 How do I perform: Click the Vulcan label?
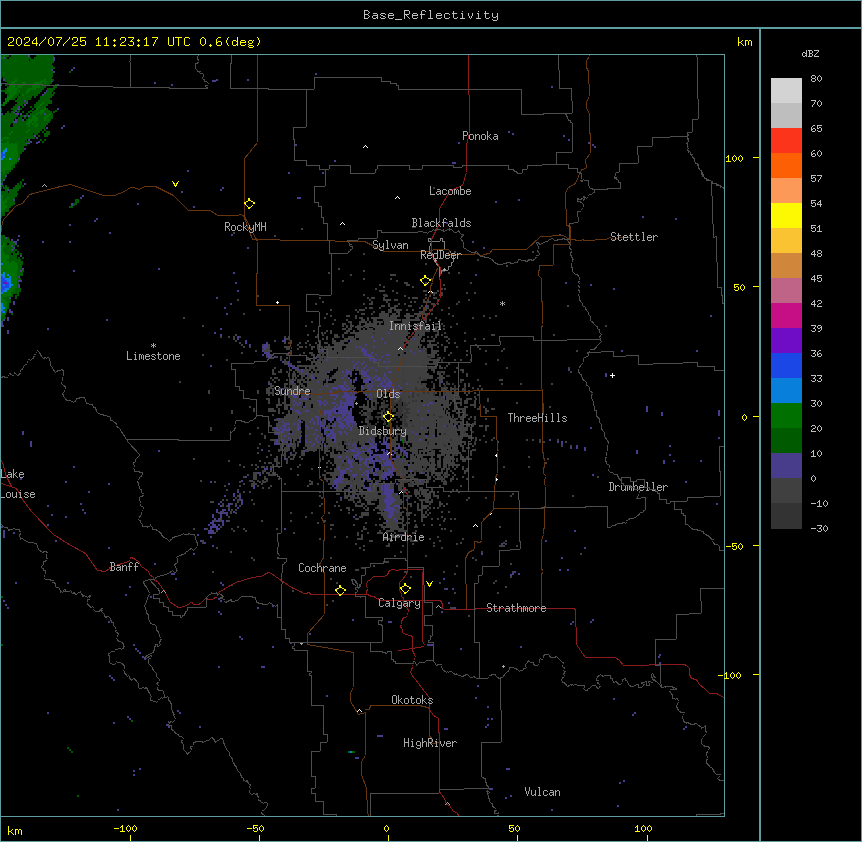(543, 792)
